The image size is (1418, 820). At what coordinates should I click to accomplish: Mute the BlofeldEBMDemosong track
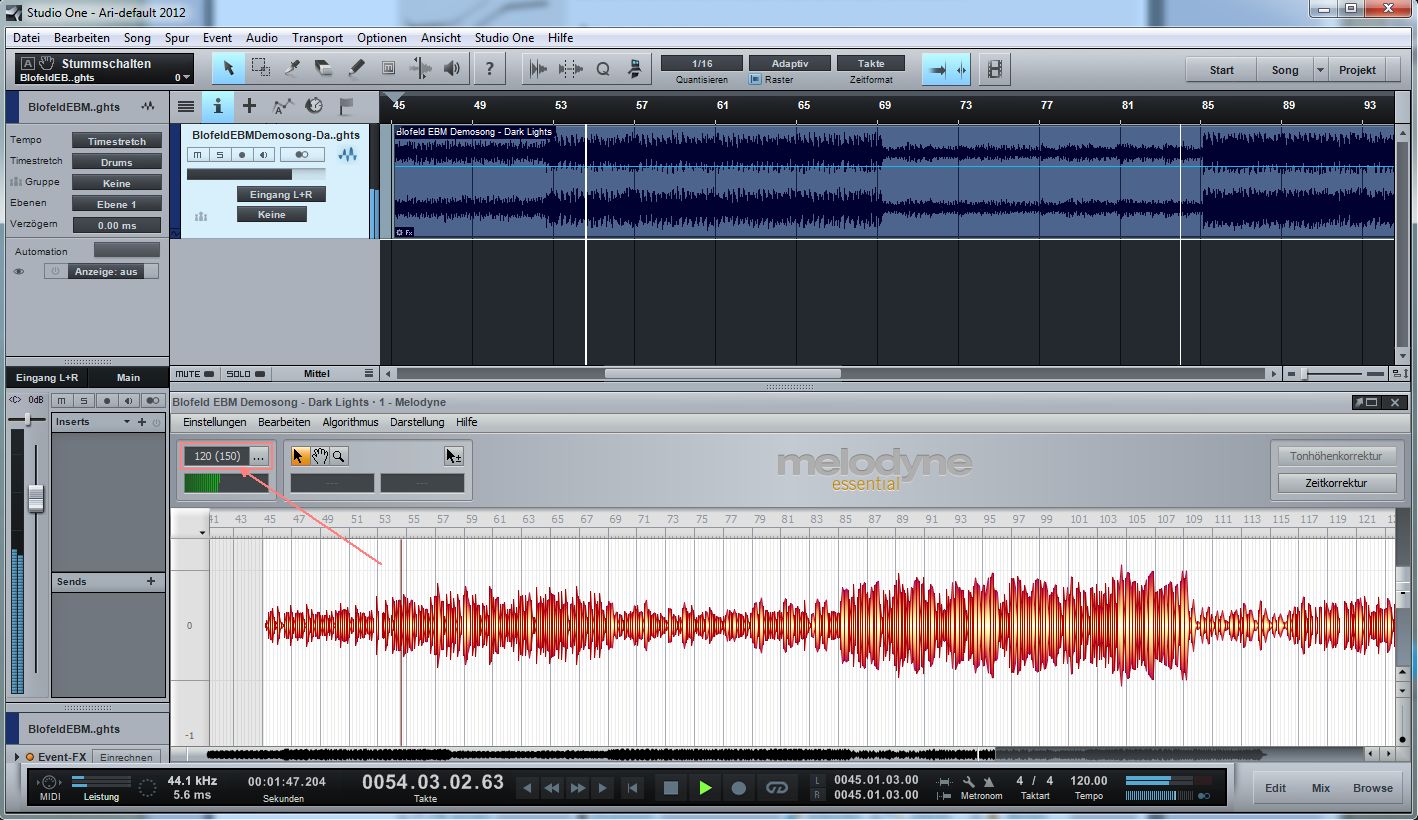tap(198, 155)
